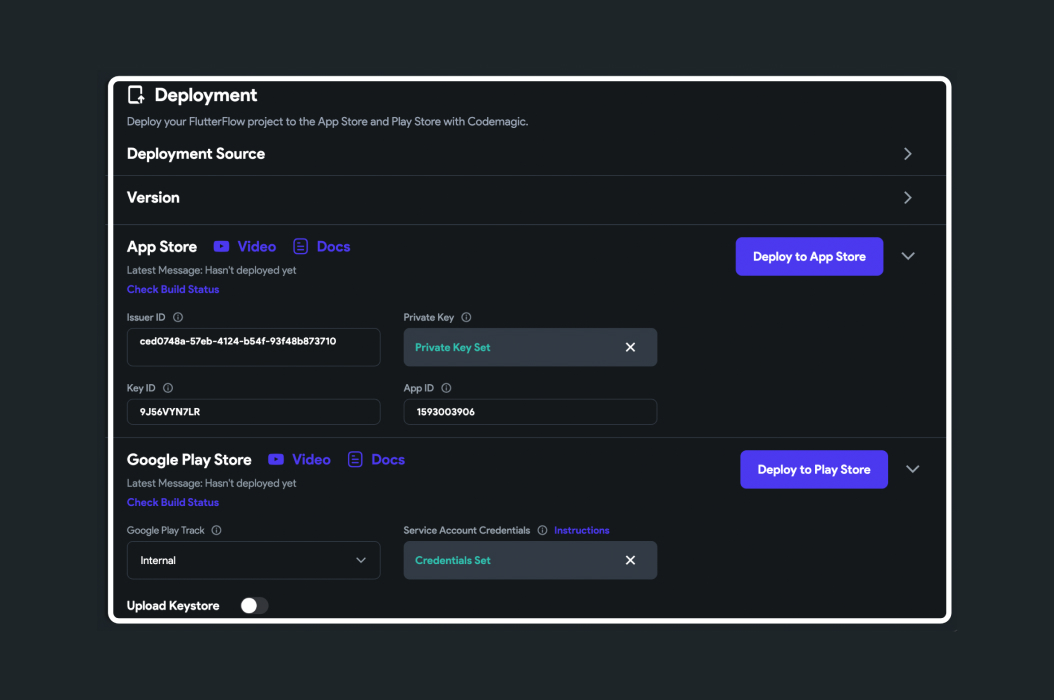Click the Deployment header icon
Image resolution: width=1054 pixels, height=700 pixels.
(136, 95)
